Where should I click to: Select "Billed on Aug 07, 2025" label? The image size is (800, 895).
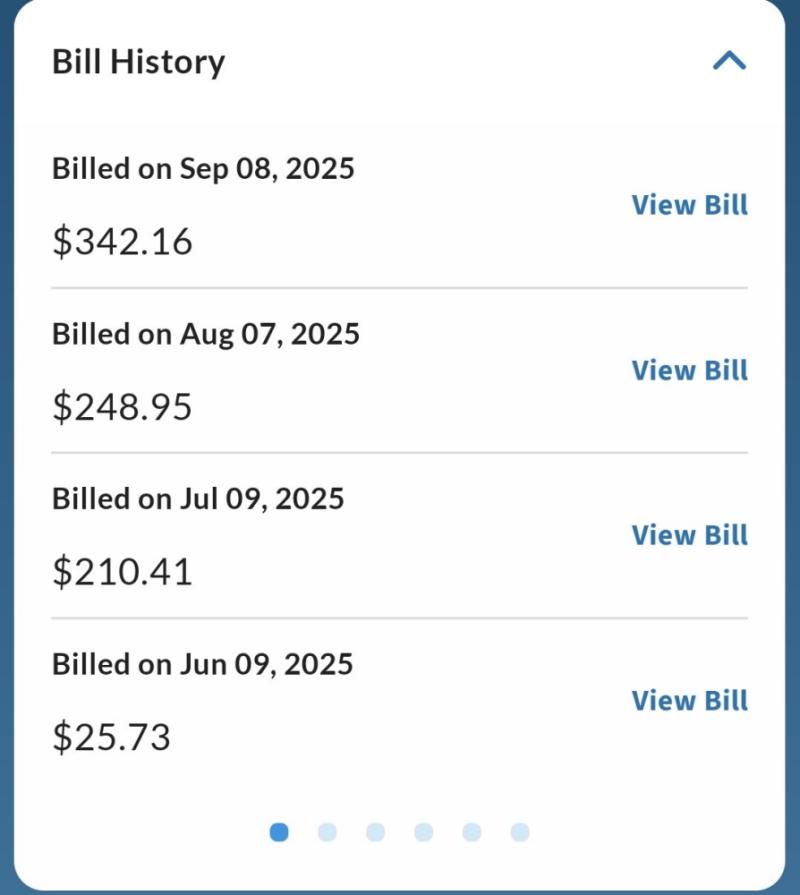coord(205,333)
